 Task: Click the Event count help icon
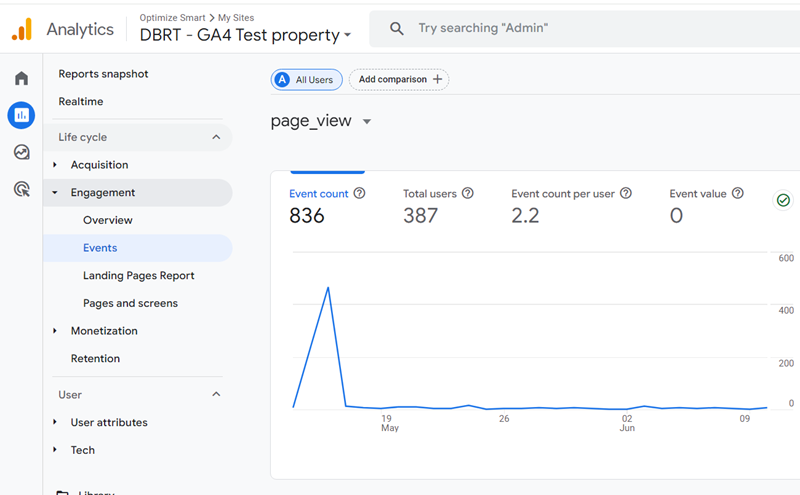click(x=360, y=193)
